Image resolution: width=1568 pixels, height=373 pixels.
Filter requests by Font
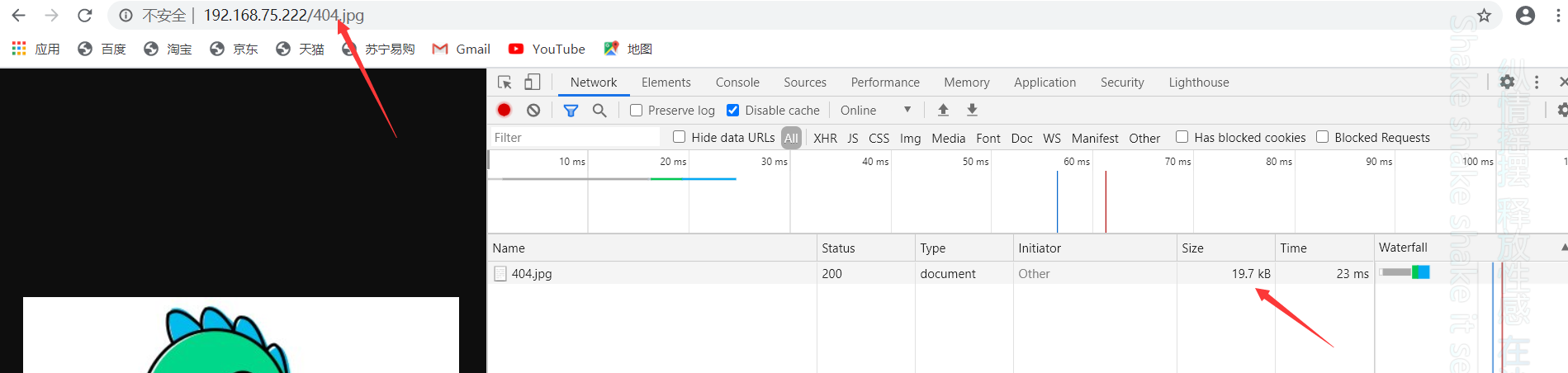(988, 138)
